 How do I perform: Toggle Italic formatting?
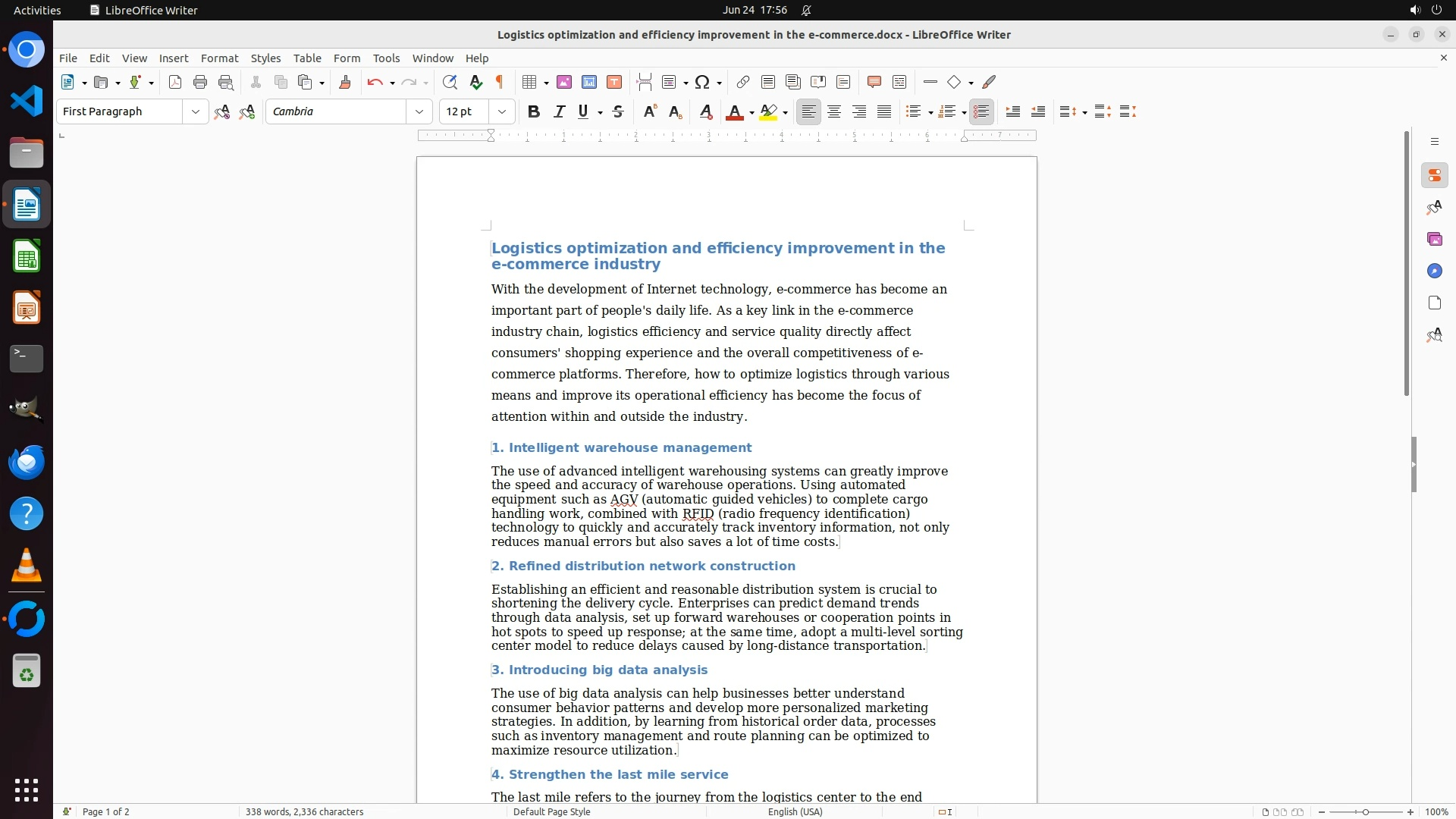(559, 112)
